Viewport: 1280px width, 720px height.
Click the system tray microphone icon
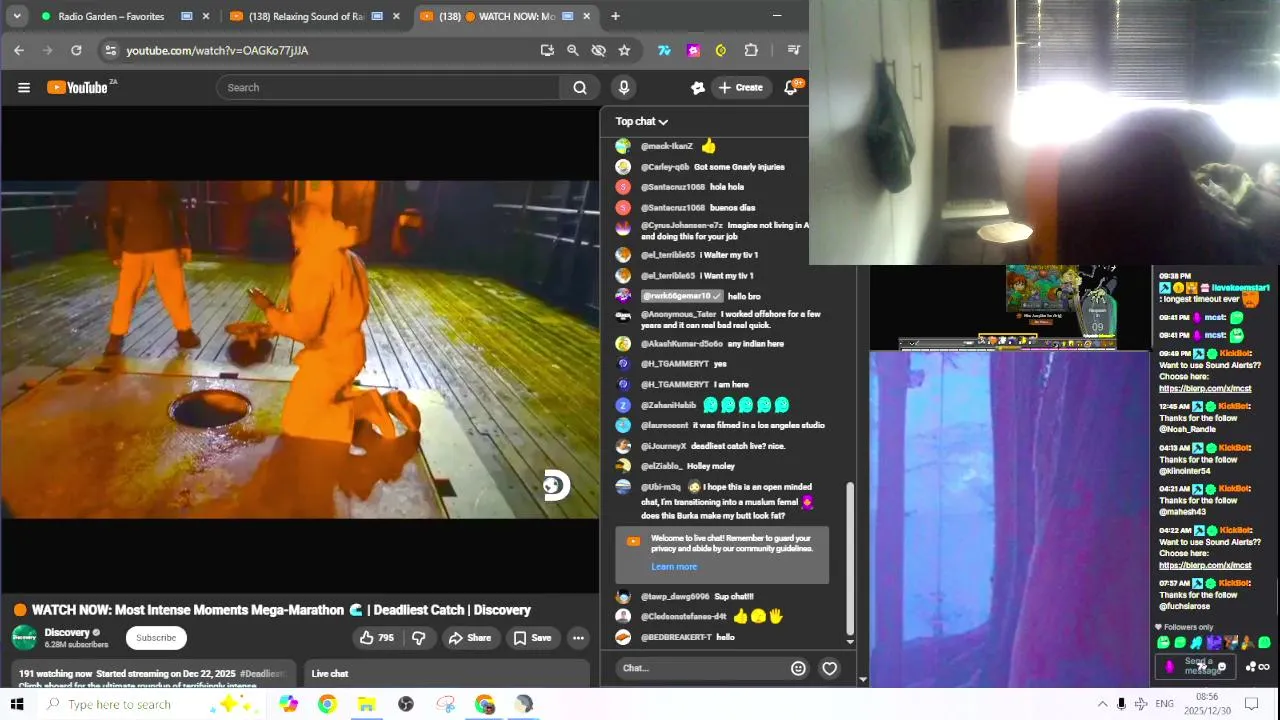[1121, 704]
